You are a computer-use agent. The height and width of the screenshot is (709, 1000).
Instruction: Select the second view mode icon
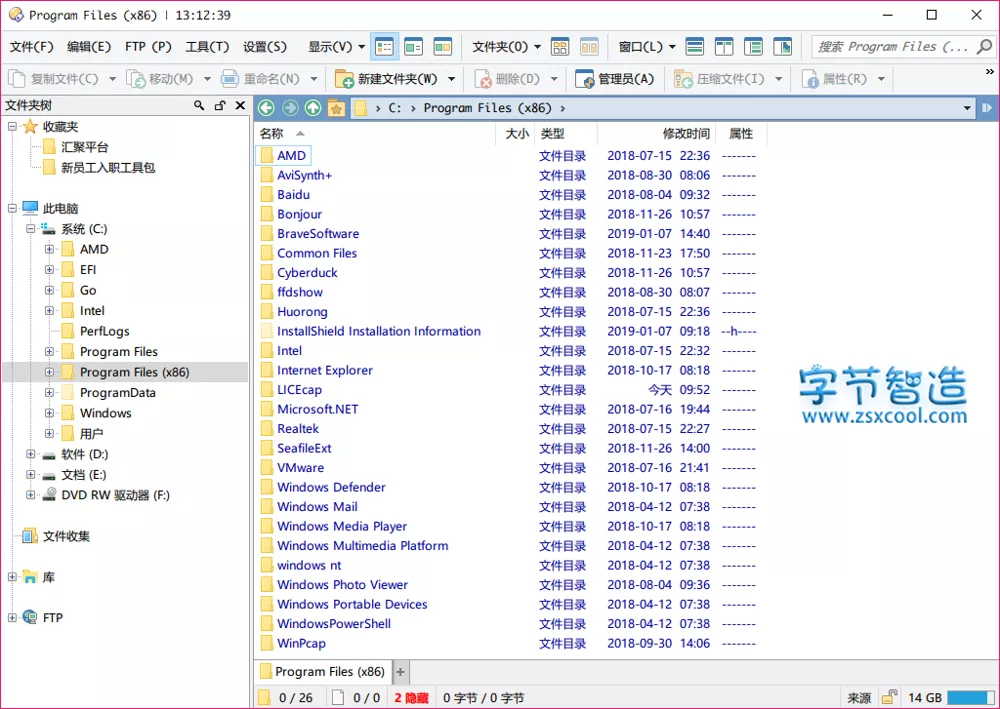tap(413, 47)
